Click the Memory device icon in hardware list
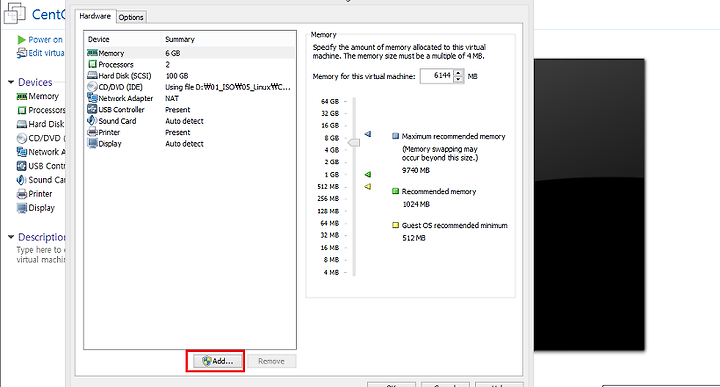 (x=92, y=53)
